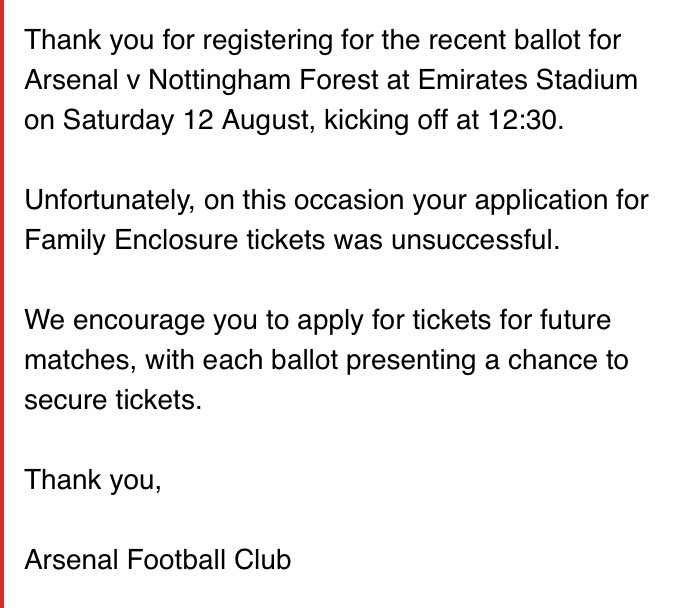Viewport: 677px width, 608px height.
Task: Click the 'Thank you,' sign-off line
Action: [x=92, y=478]
